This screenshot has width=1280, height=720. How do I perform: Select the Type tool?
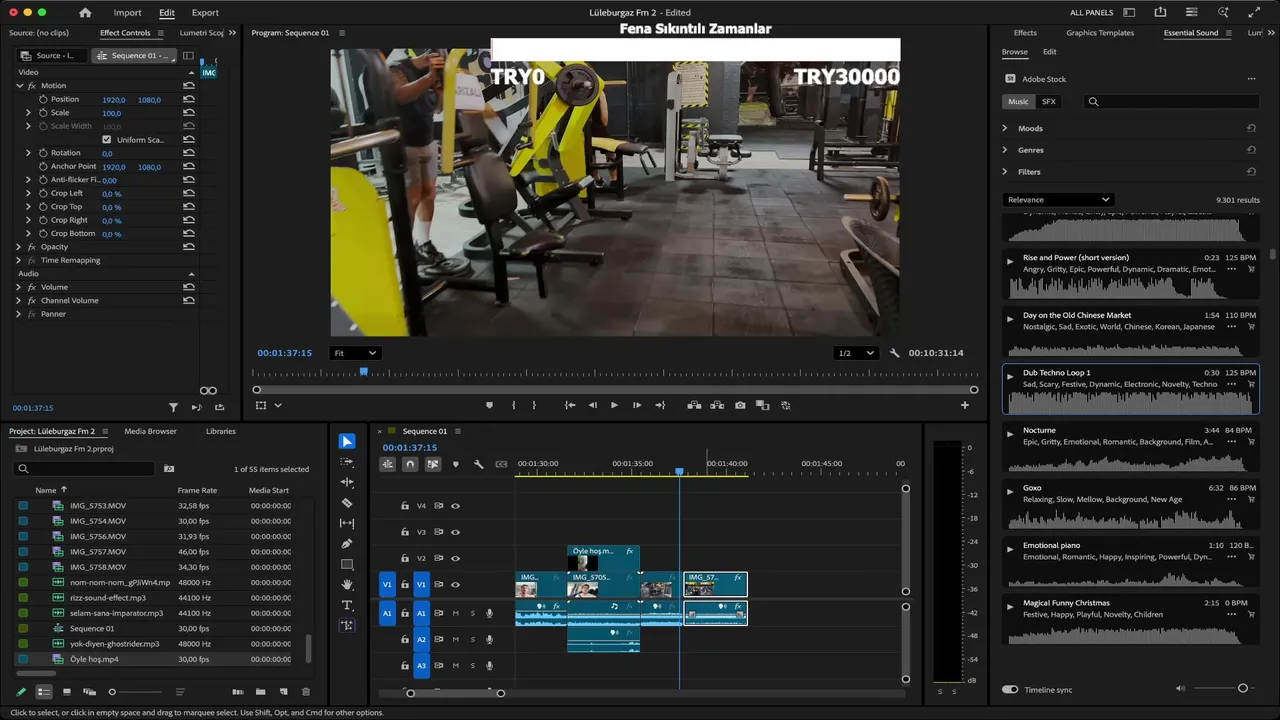pos(347,605)
